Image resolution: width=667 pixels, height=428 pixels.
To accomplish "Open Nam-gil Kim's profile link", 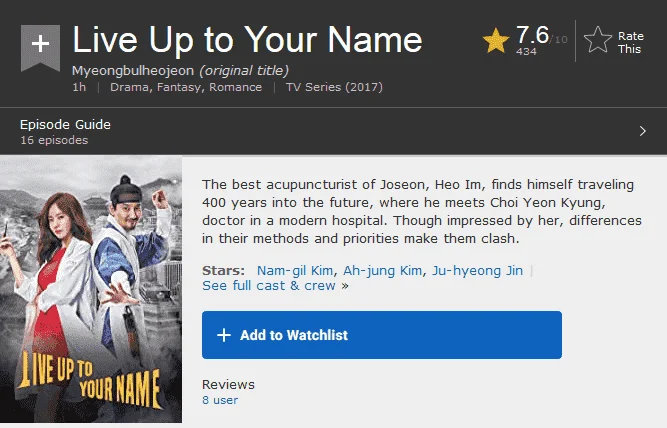I will tap(295, 271).
